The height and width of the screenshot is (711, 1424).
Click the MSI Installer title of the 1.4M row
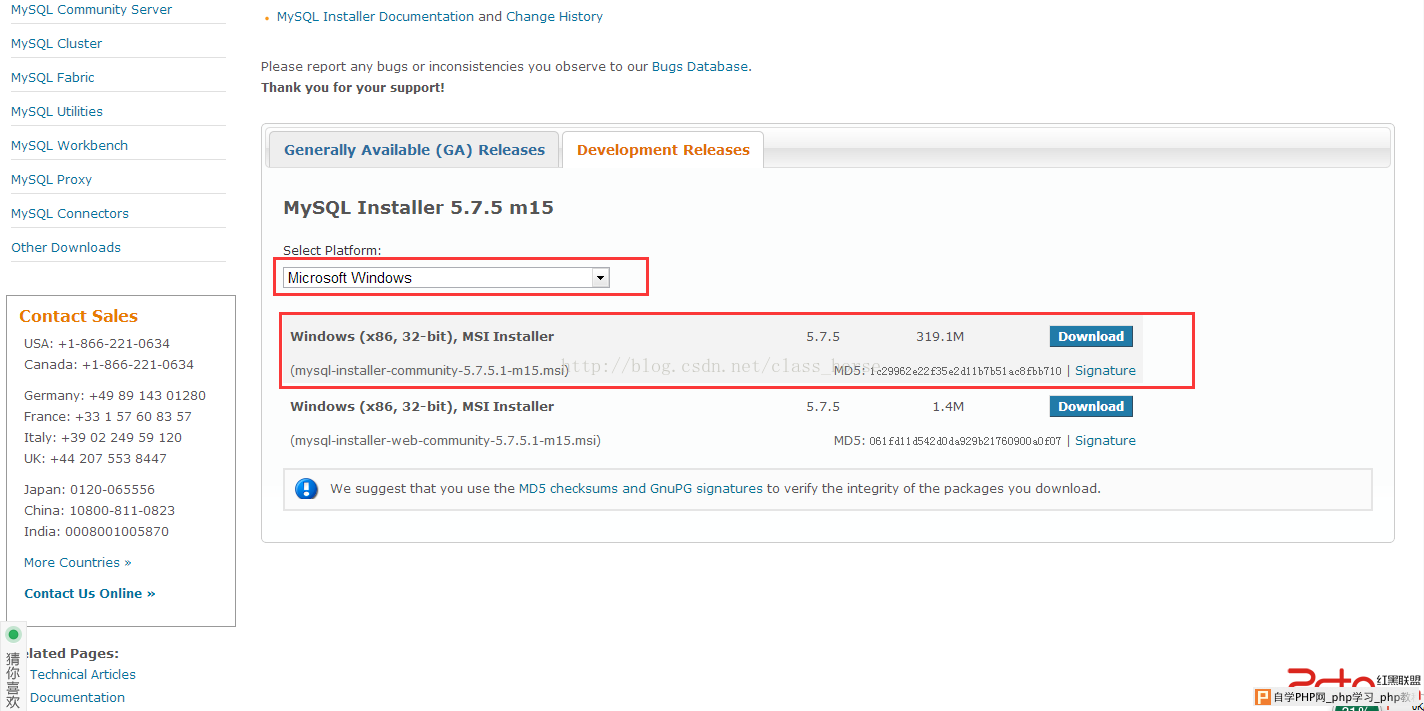pos(422,407)
